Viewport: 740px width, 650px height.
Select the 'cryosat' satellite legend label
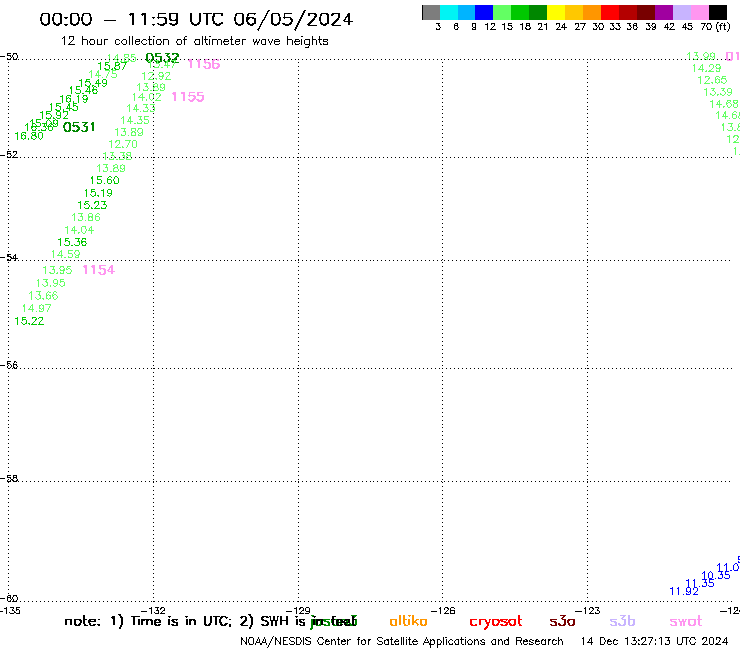click(496, 622)
